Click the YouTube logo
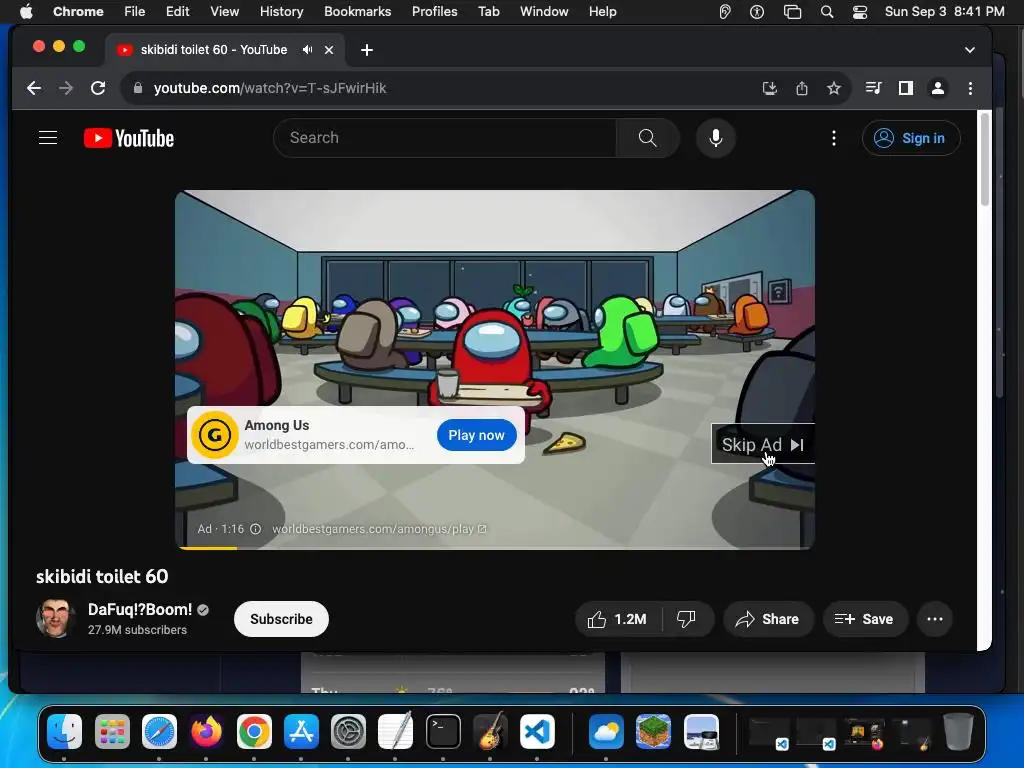This screenshot has height=768, width=1024. coord(129,138)
